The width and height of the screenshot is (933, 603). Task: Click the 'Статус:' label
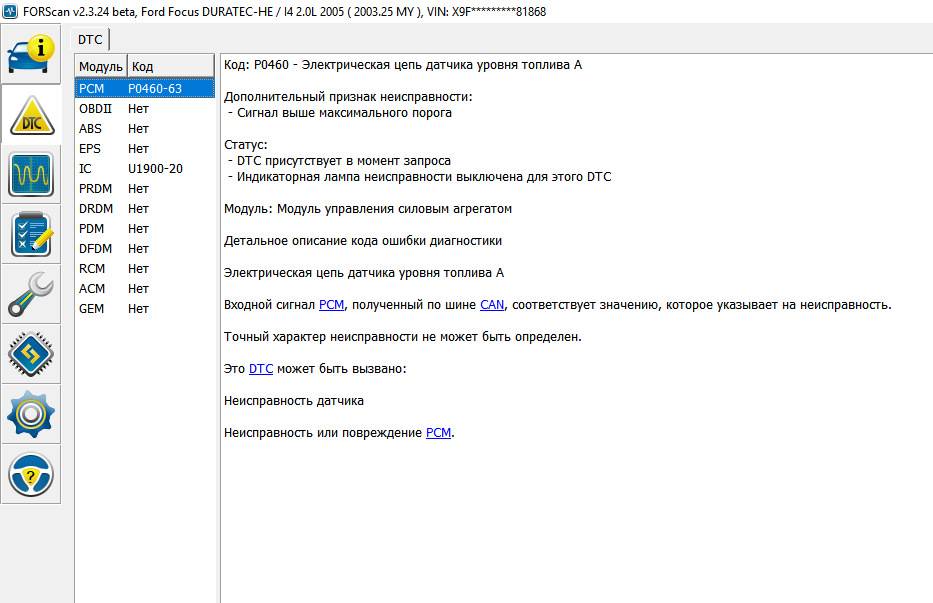tap(246, 145)
